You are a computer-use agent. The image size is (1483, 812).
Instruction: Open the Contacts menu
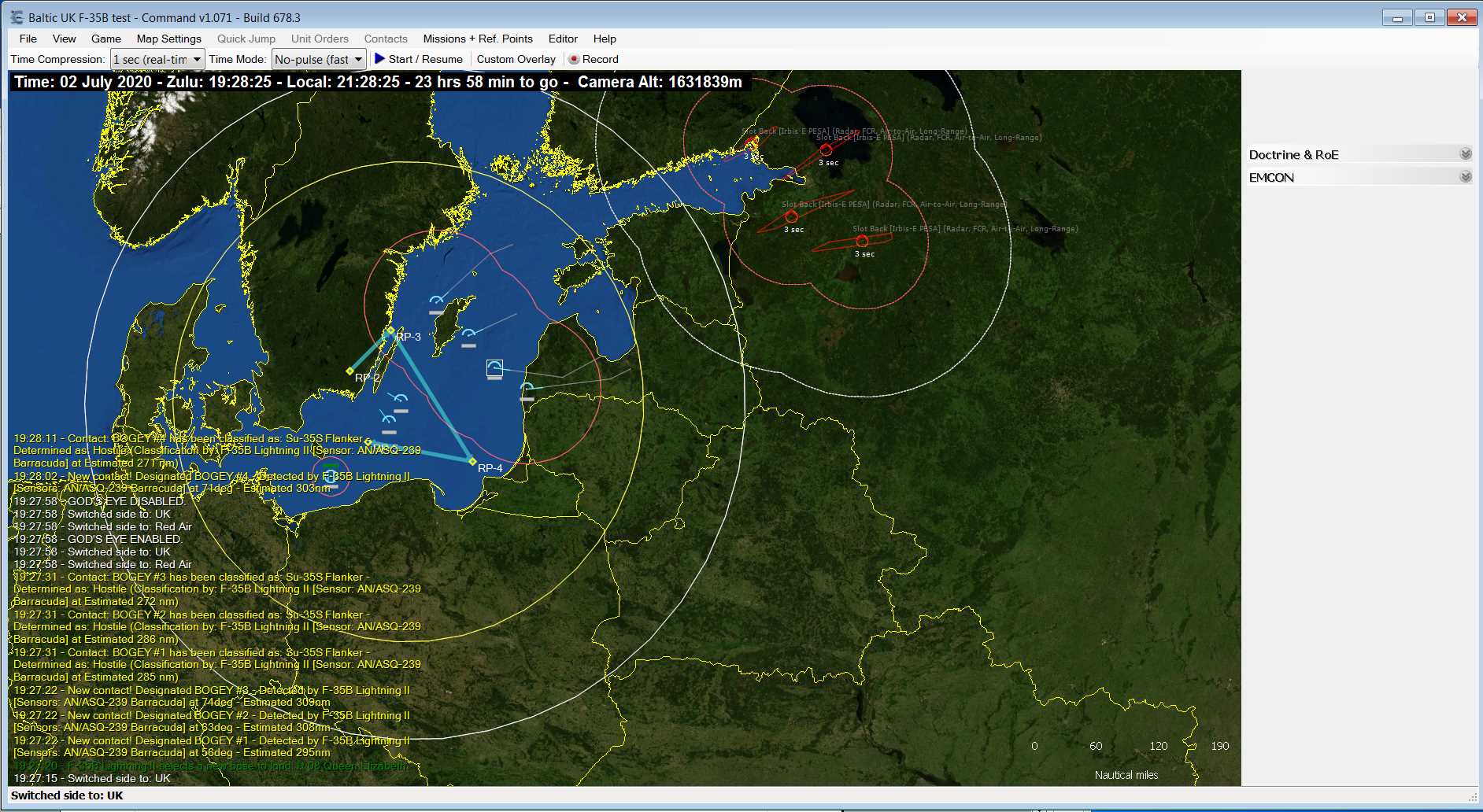click(x=386, y=39)
